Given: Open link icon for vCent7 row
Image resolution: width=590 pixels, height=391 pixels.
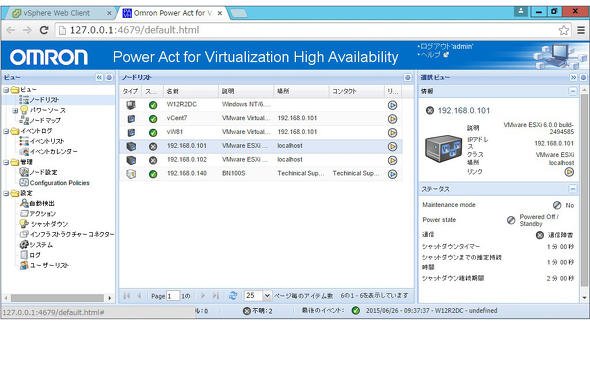Looking at the screenshot, I should 392,119.
